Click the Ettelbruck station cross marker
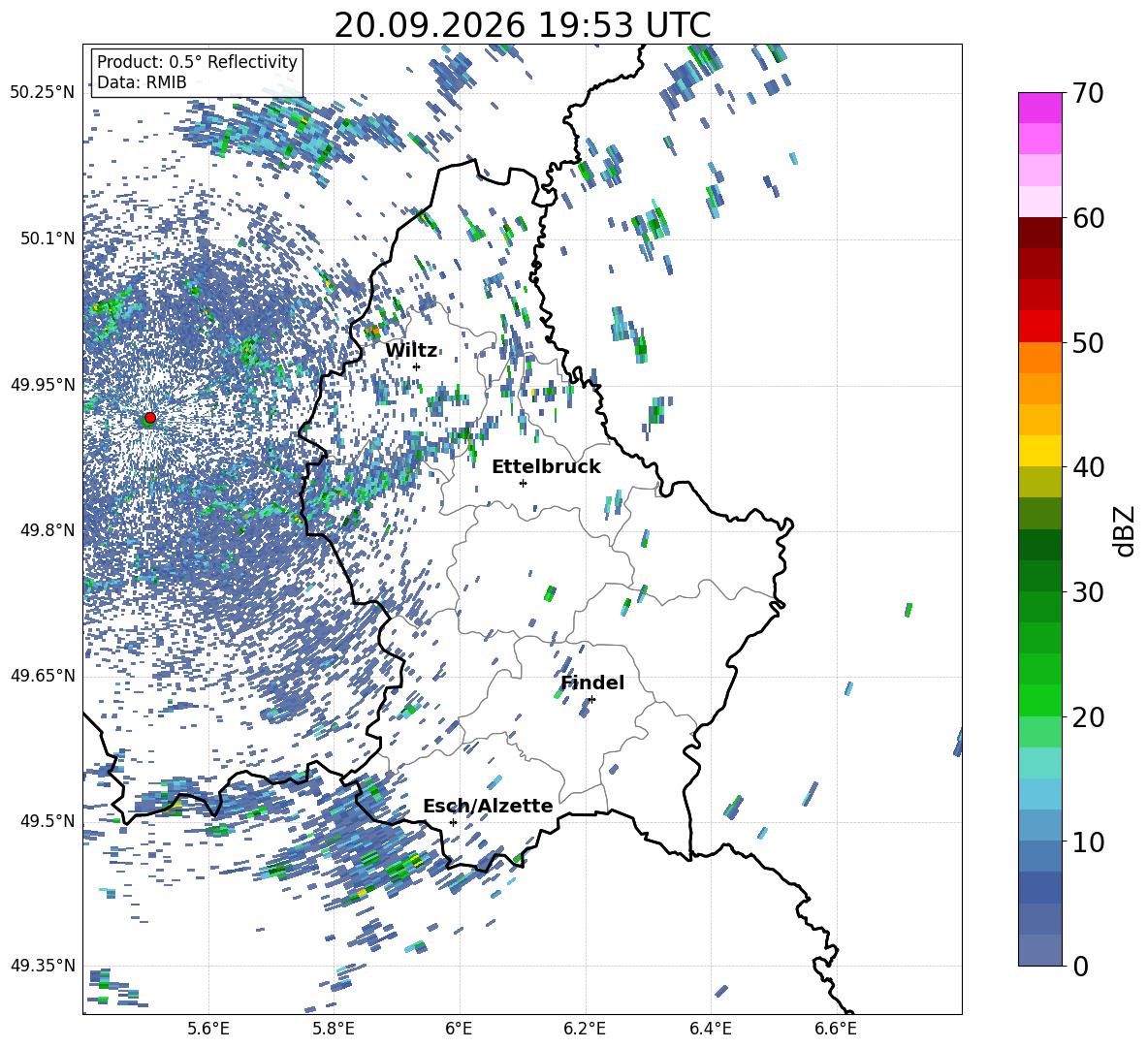1148x1048 pixels. coord(523,483)
